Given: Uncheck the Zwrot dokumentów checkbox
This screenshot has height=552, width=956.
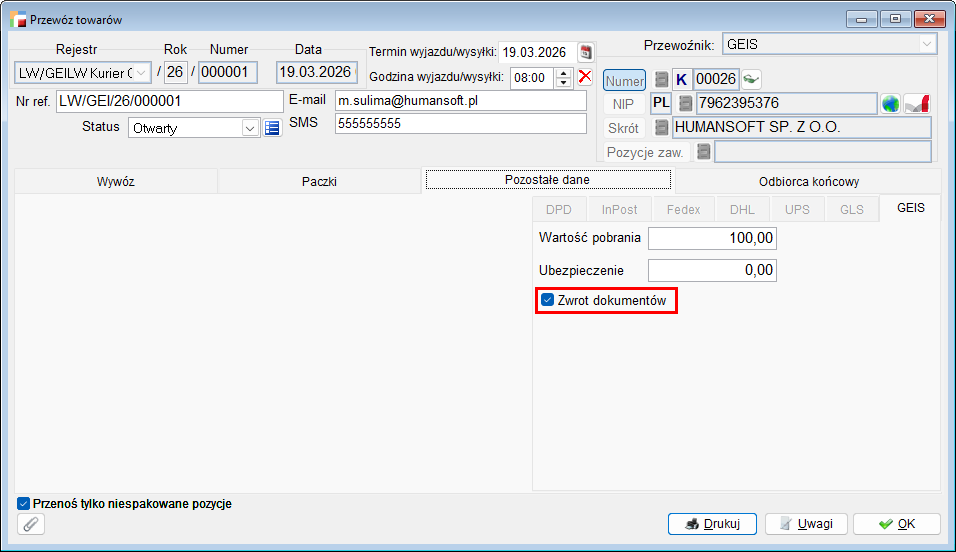Looking at the screenshot, I should [x=547, y=300].
